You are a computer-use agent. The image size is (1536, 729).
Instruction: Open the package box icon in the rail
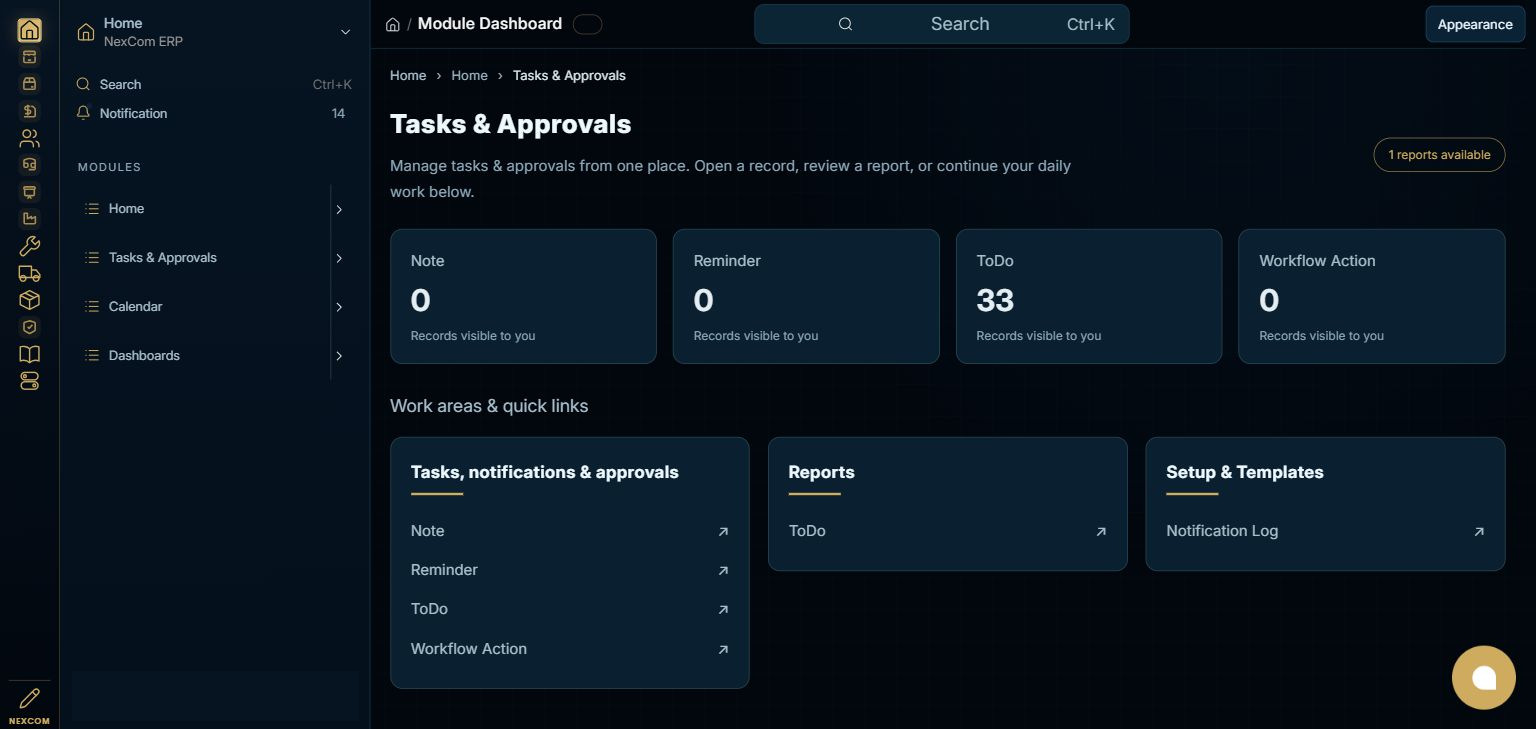point(30,300)
